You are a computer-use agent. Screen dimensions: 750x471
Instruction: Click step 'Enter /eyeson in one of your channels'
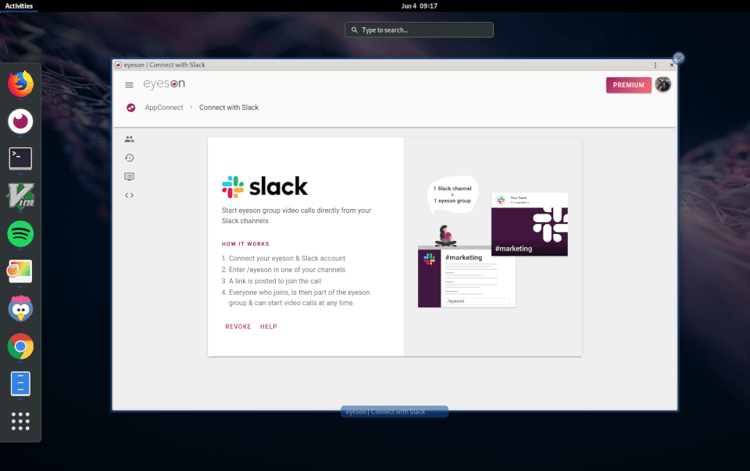coord(287,270)
